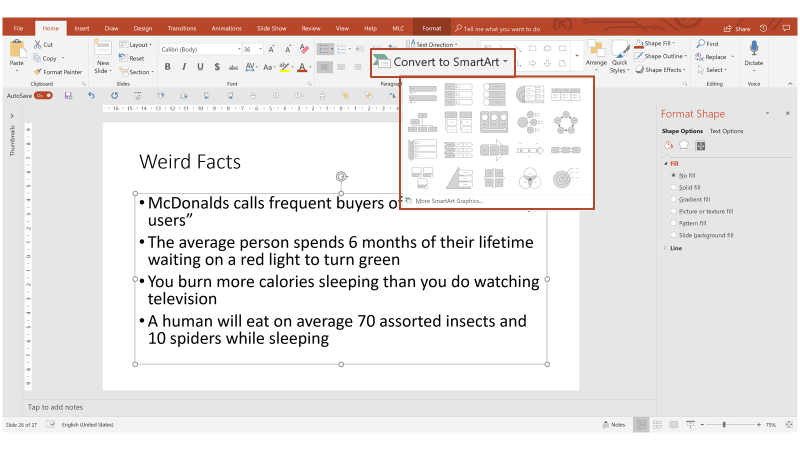Click the Redo circular arrow icon

pyautogui.click(x=114, y=95)
